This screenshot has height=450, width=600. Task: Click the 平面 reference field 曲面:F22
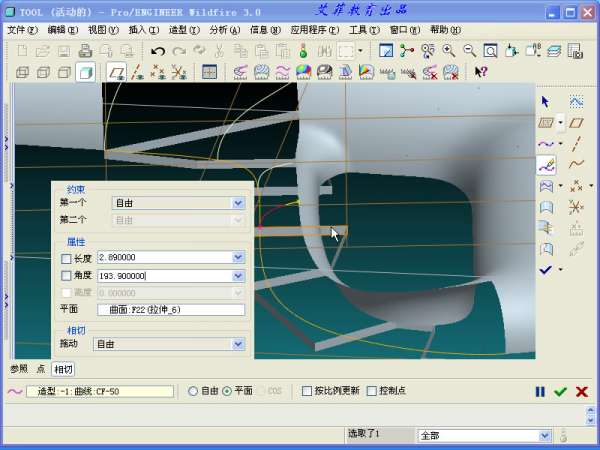(171, 310)
